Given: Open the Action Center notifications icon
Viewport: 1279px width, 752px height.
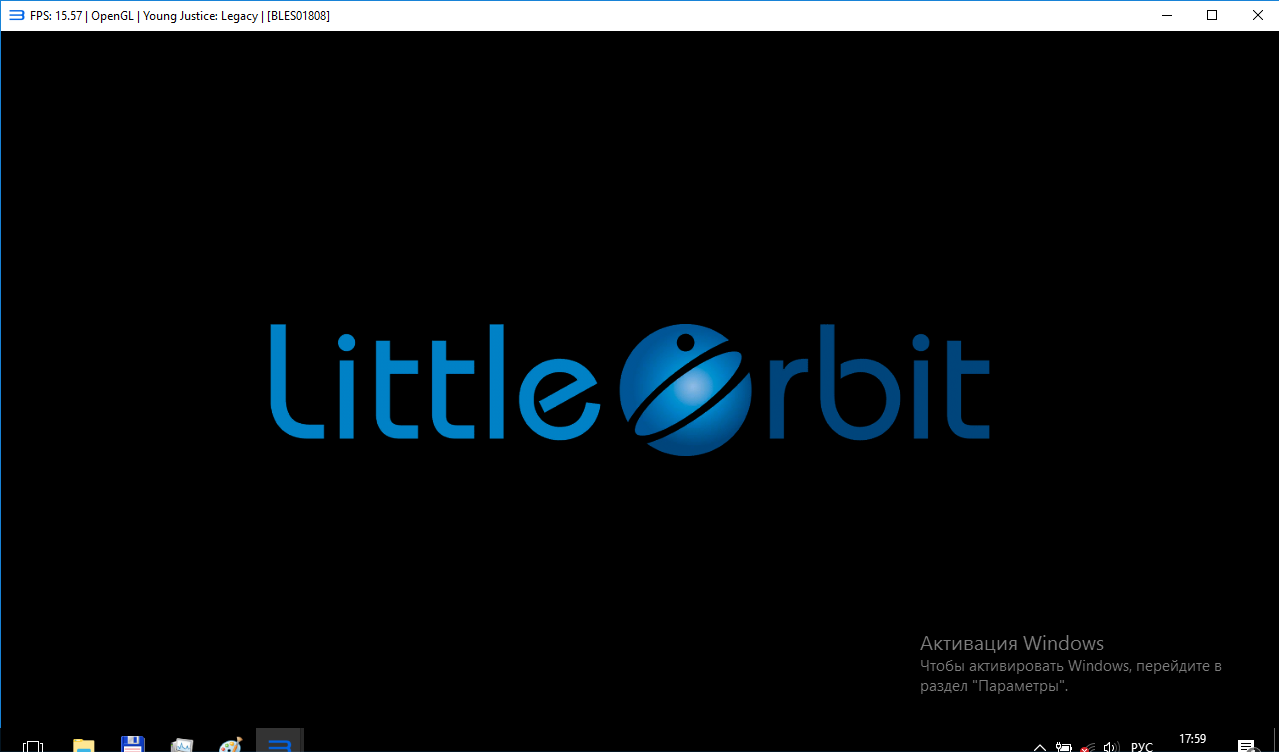Looking at the screenshot, I should [1246, 745].
